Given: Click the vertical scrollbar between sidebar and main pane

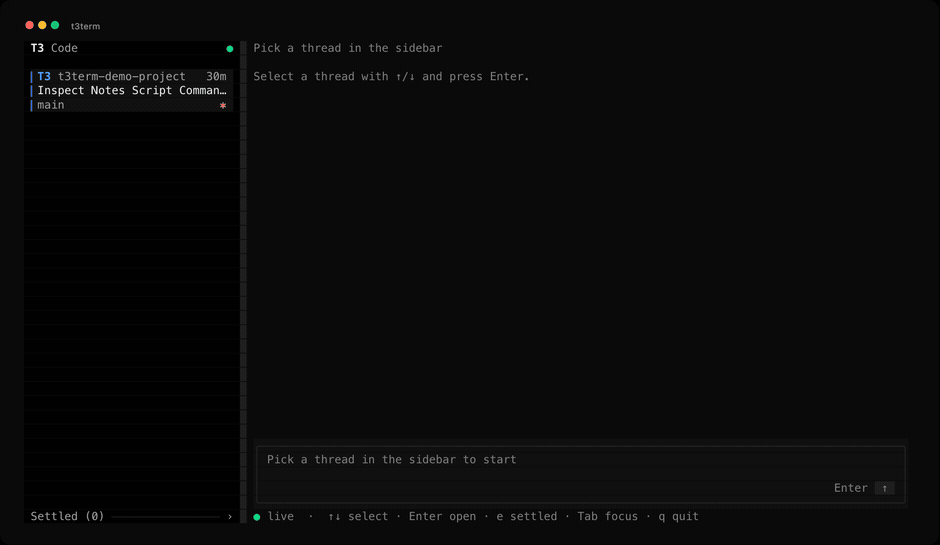Looking at the screenshot, I should click(243, 282).
